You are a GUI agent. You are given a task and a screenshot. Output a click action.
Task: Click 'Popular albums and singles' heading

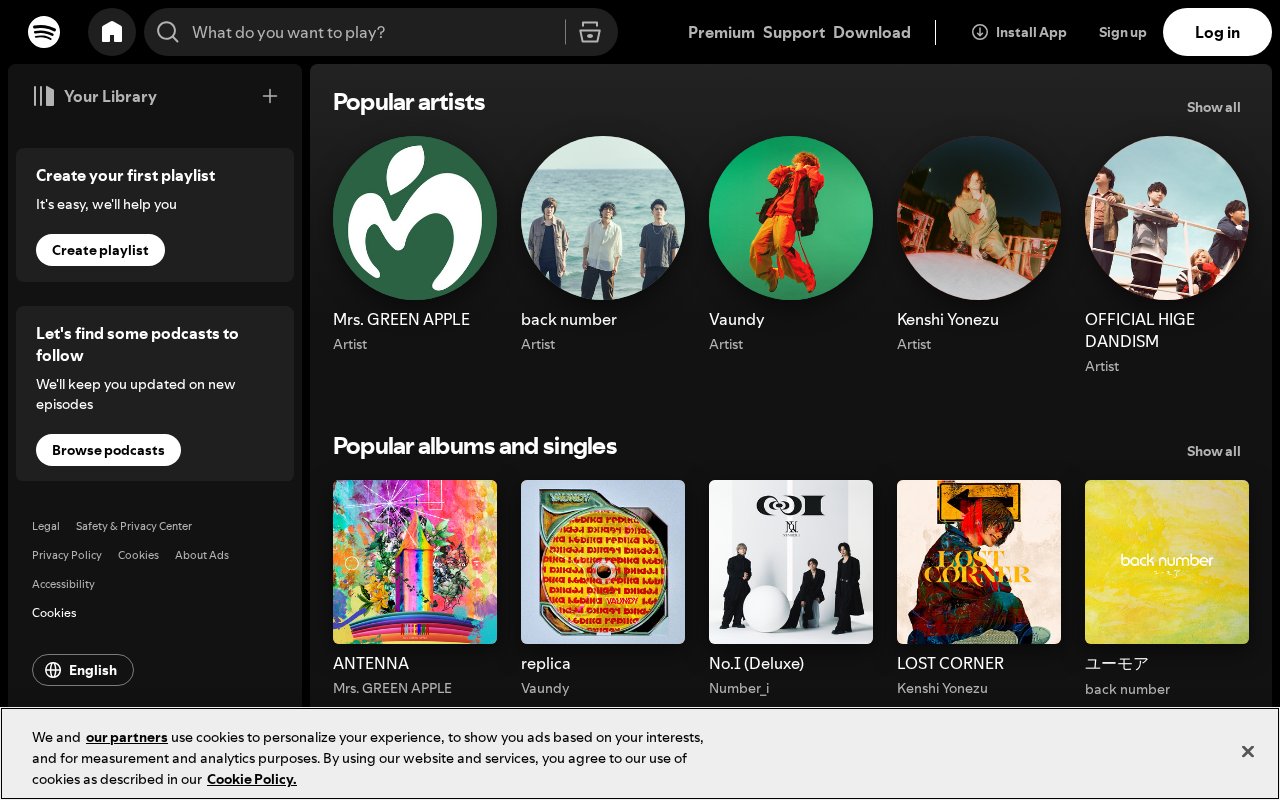475,446
